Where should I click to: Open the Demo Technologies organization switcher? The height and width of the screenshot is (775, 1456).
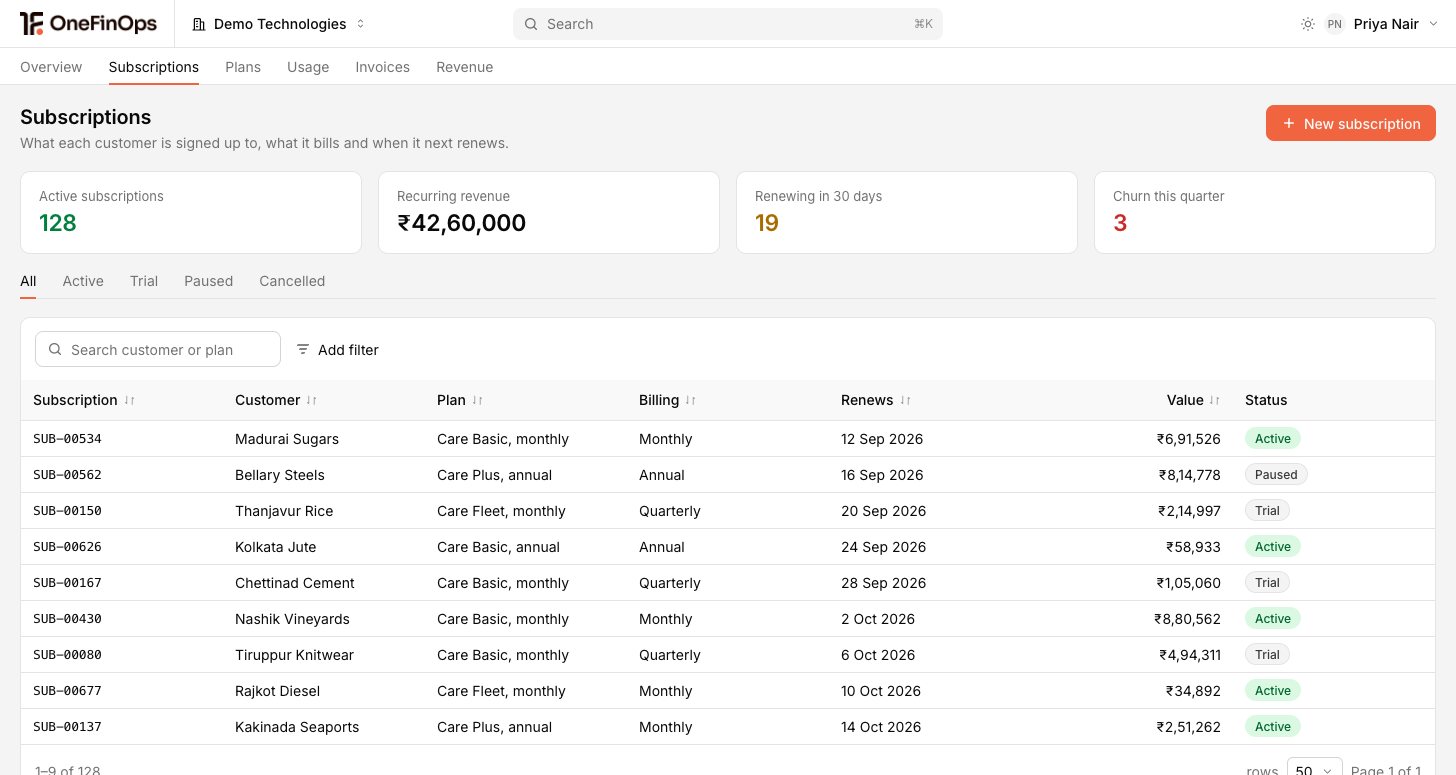pyautogui.click(x=279, y=24)
